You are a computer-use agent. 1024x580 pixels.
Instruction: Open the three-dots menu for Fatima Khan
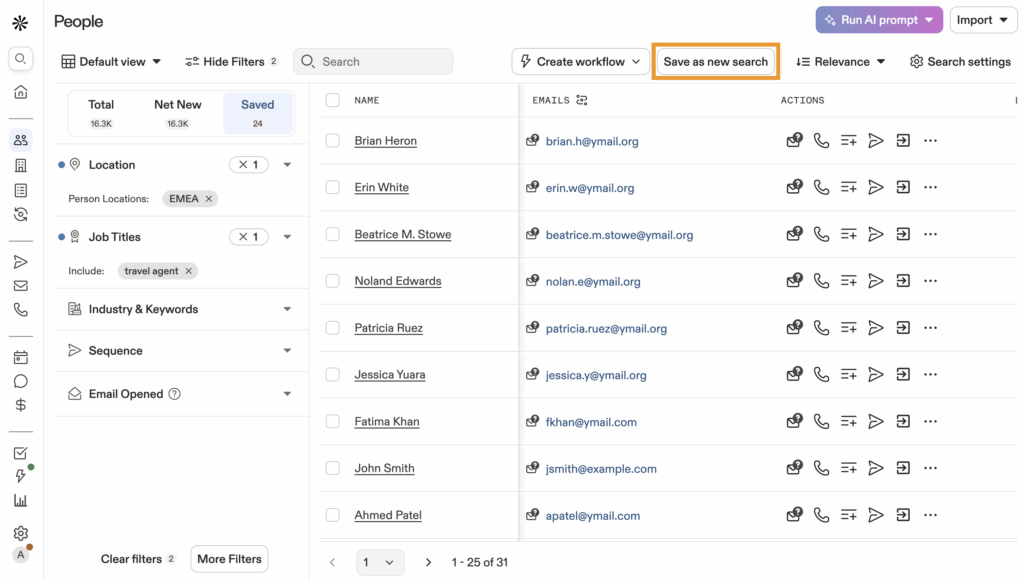click(x=930, y=421)
